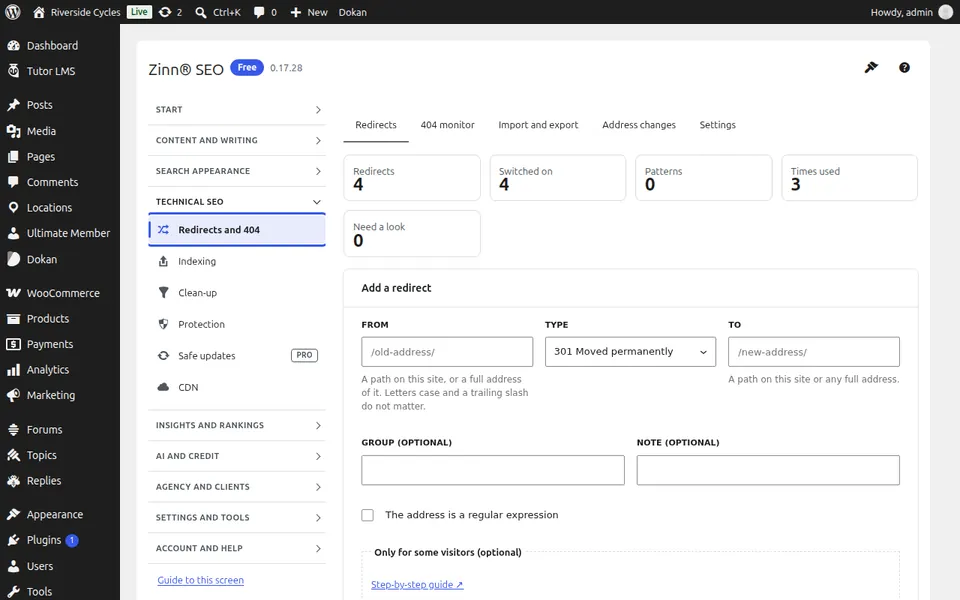Click the New button in admin bar

309,12
